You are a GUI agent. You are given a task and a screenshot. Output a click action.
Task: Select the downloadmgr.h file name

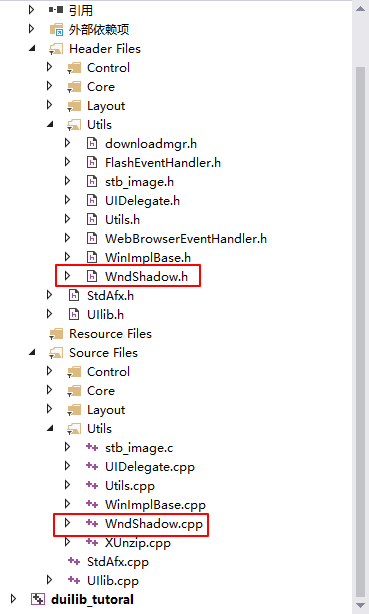tap(151, 144)
